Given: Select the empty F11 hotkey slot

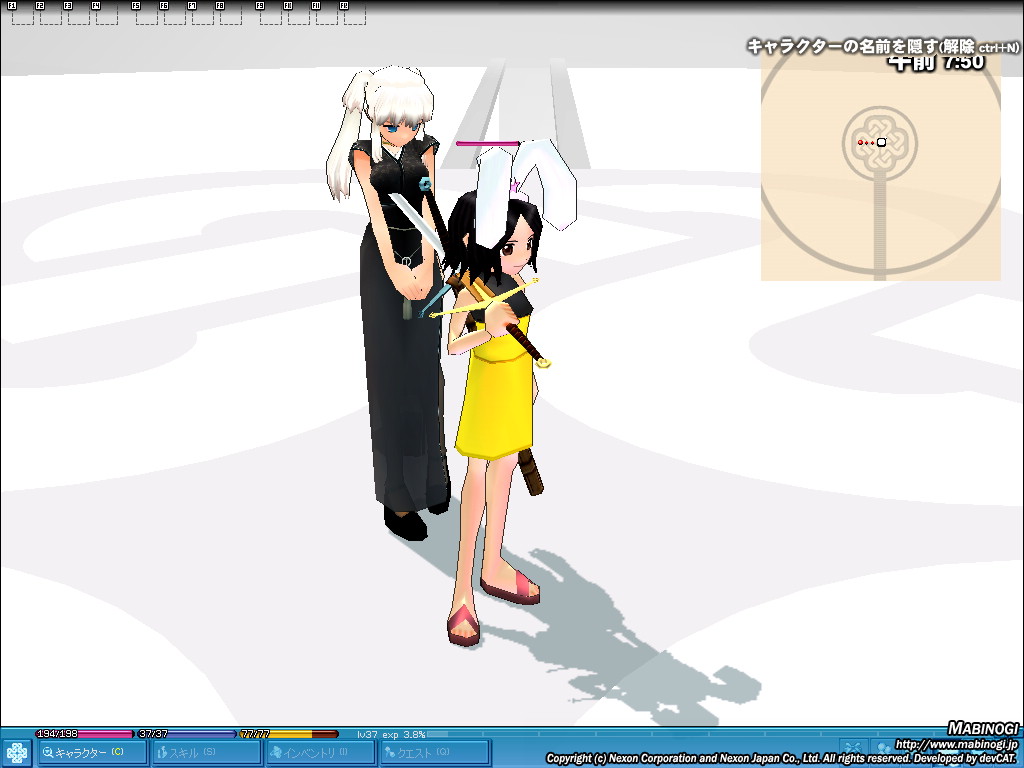Looking at the screenshot, I should pyautogui.click(x=327, y=14).
